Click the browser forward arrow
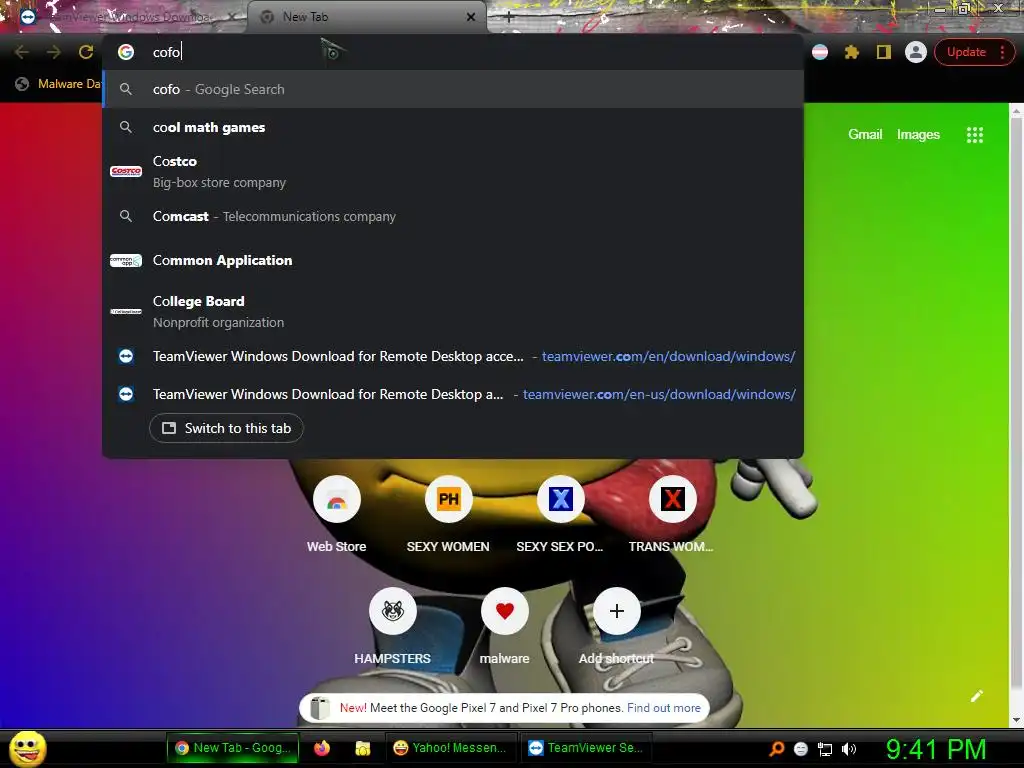Image resolution: width=1024 pixels, height=768 pixels. (x=54, y=52)
